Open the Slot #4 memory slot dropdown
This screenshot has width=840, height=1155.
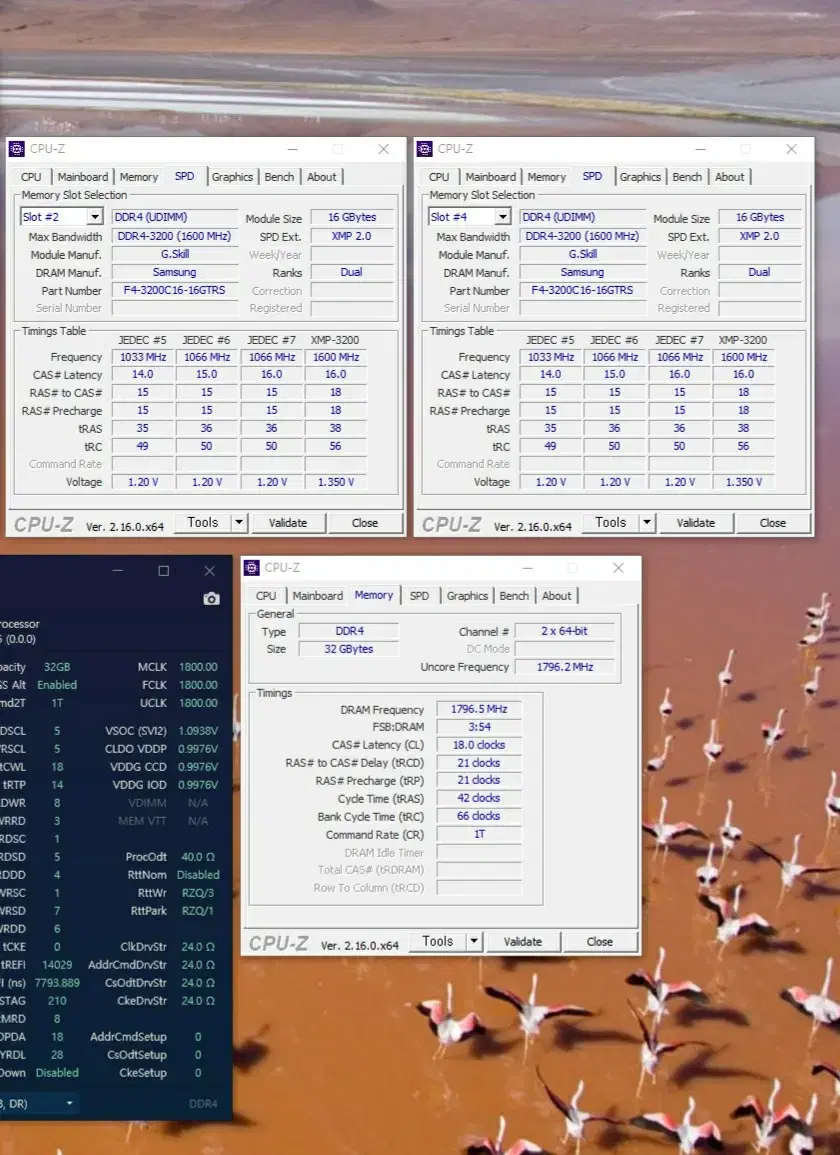click(503, 217)
